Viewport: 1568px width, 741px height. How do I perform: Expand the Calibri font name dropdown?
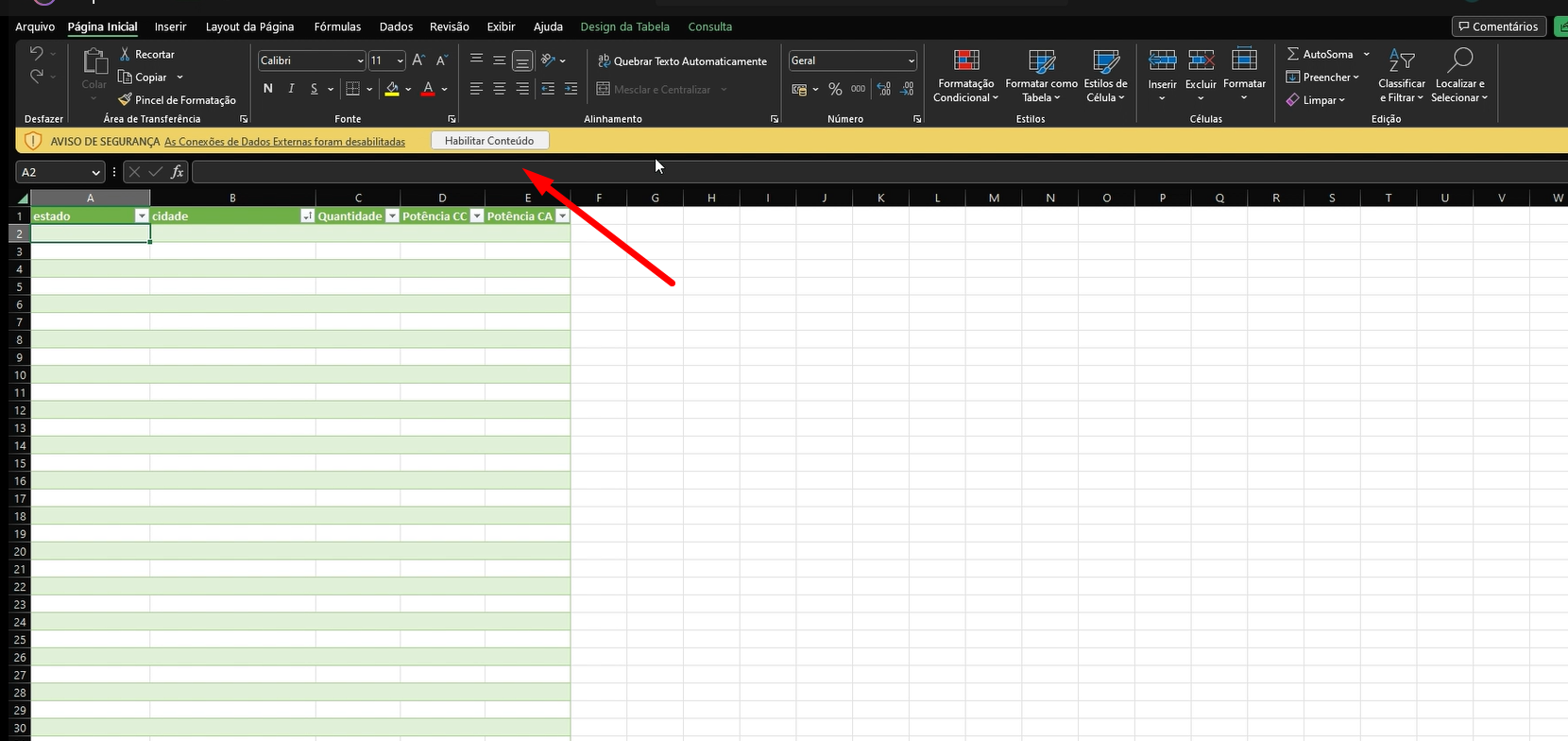pyautogui.click(x=360, y=60)
